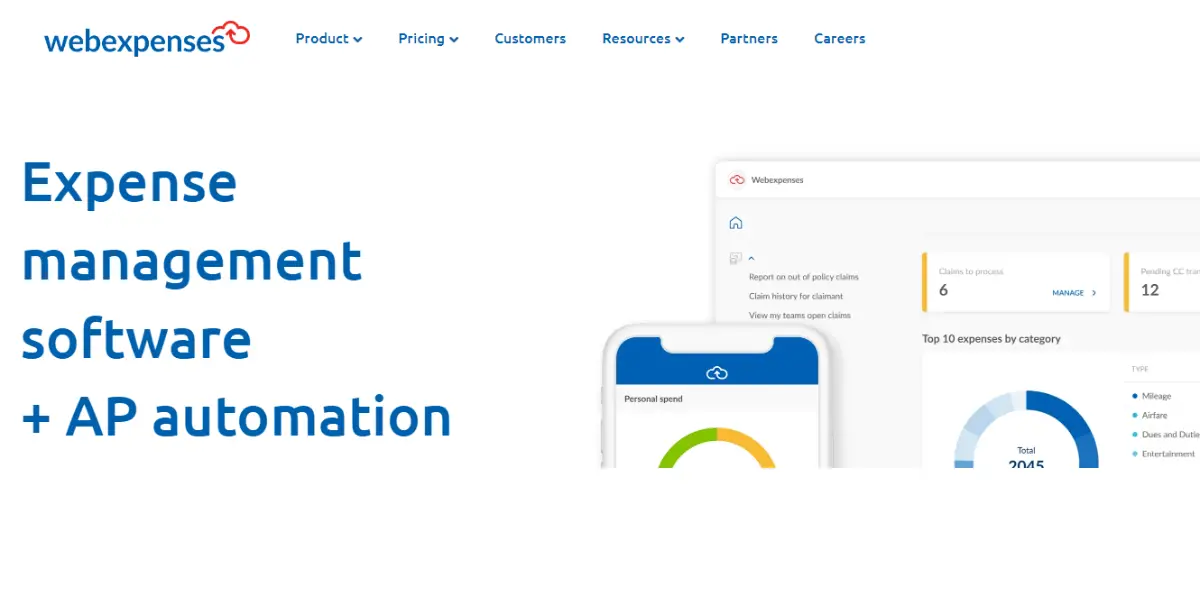The width and height of the screenshot is (1200, 600).
Task: Visit the Careers page
Action: point(840,39)
